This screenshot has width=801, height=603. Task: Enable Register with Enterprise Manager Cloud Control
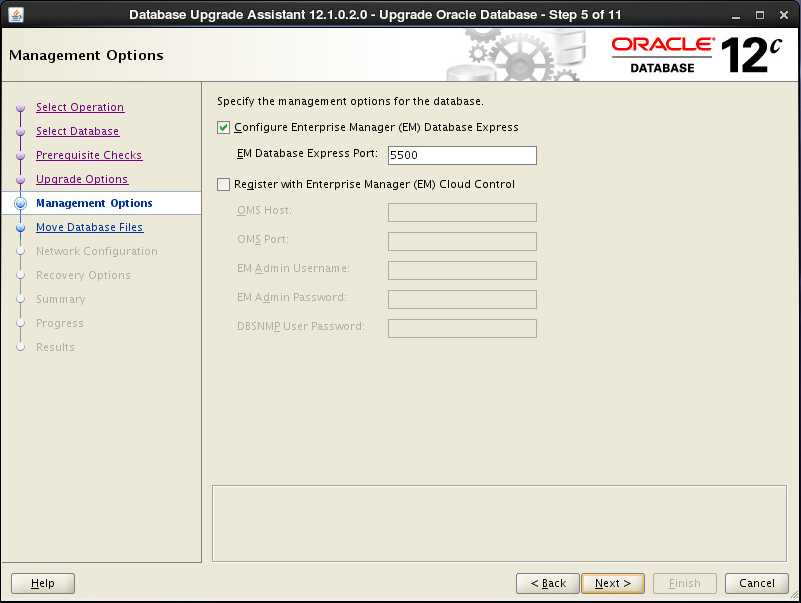point(223,184)
